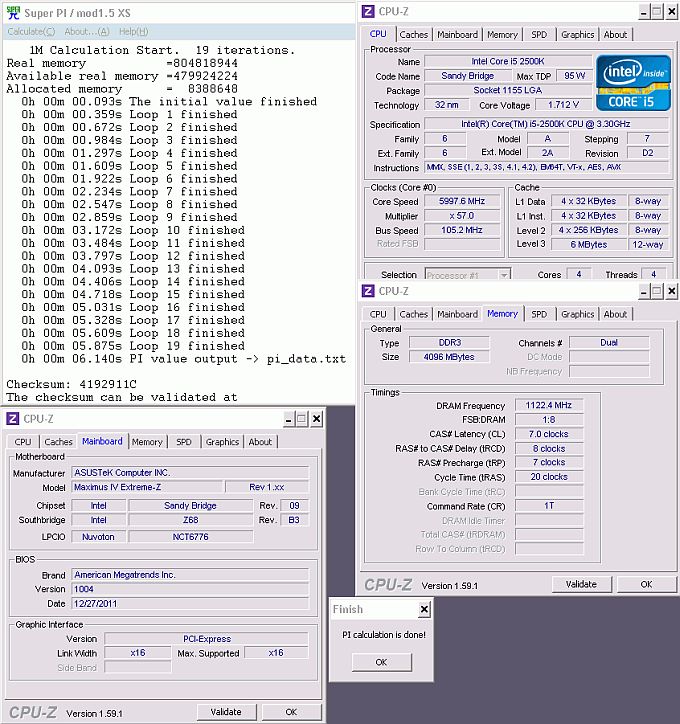Click OK button in Mainboard CPU-Z window
The width and height of the screenshot is (680, 724).
pyautogui.click(x=291, y=712)
